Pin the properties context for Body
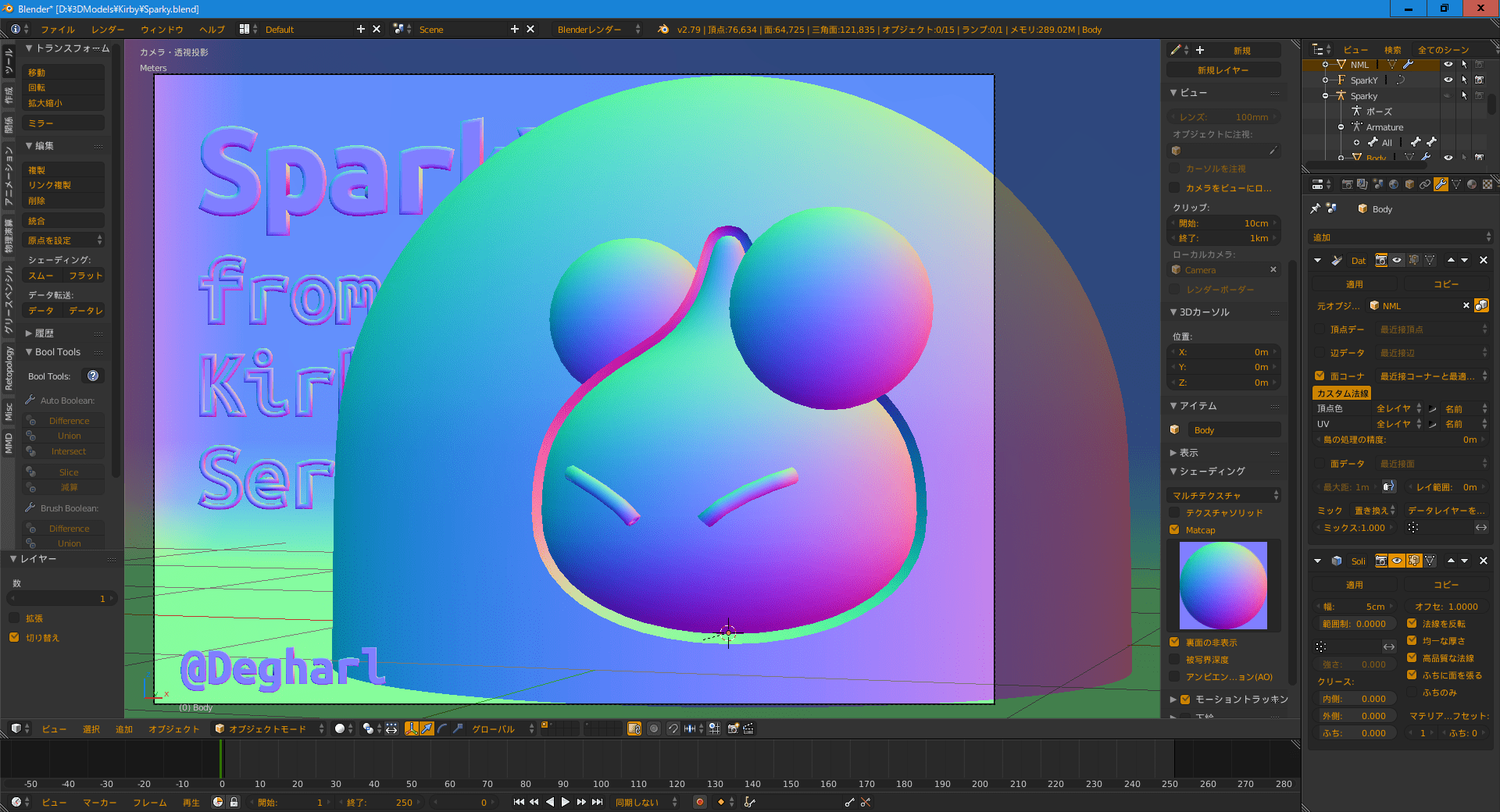1500x812 pixels. 1316,208
